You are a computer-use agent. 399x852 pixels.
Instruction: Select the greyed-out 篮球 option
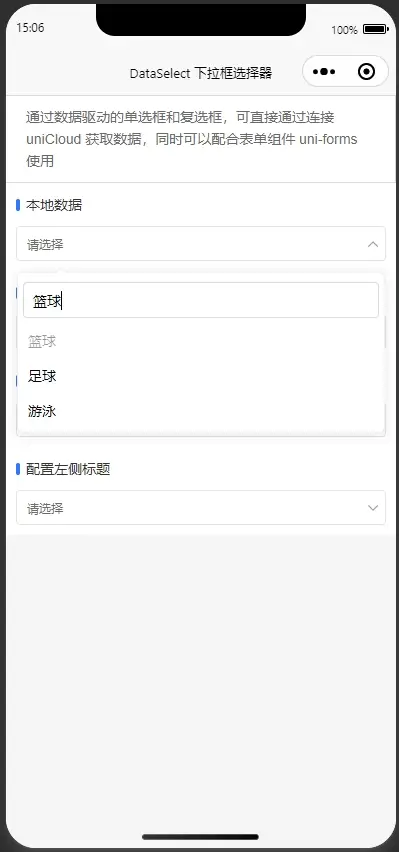(x=201, y=341)
